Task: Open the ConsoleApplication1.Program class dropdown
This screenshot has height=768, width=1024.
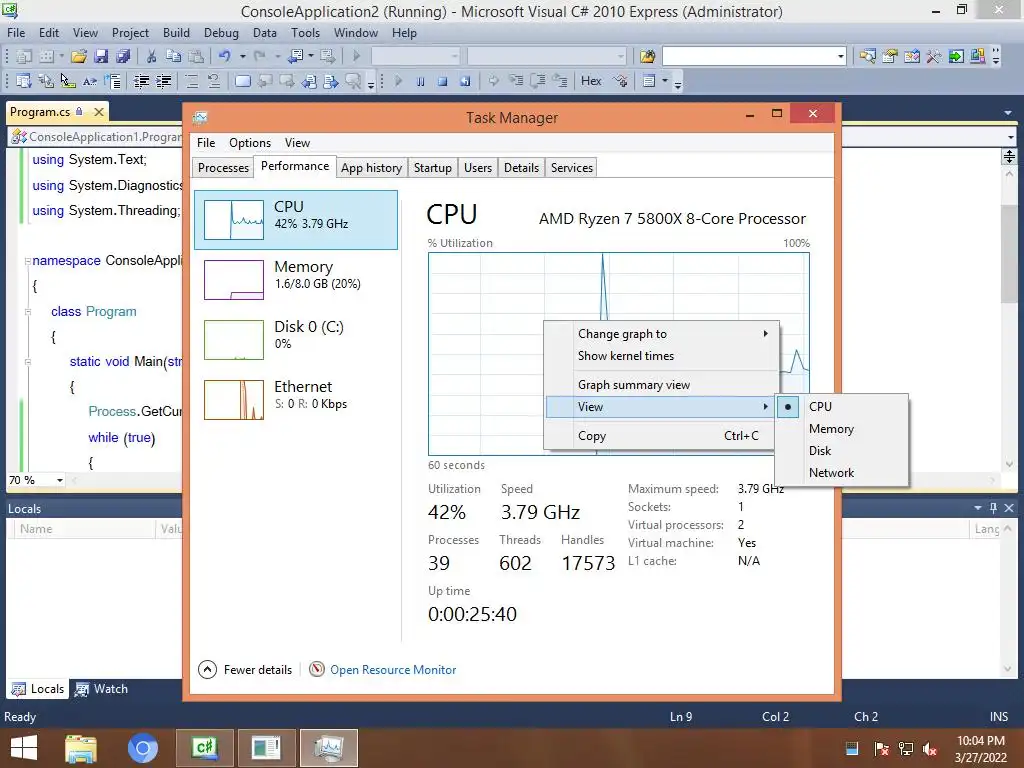Action: [97, 136]
